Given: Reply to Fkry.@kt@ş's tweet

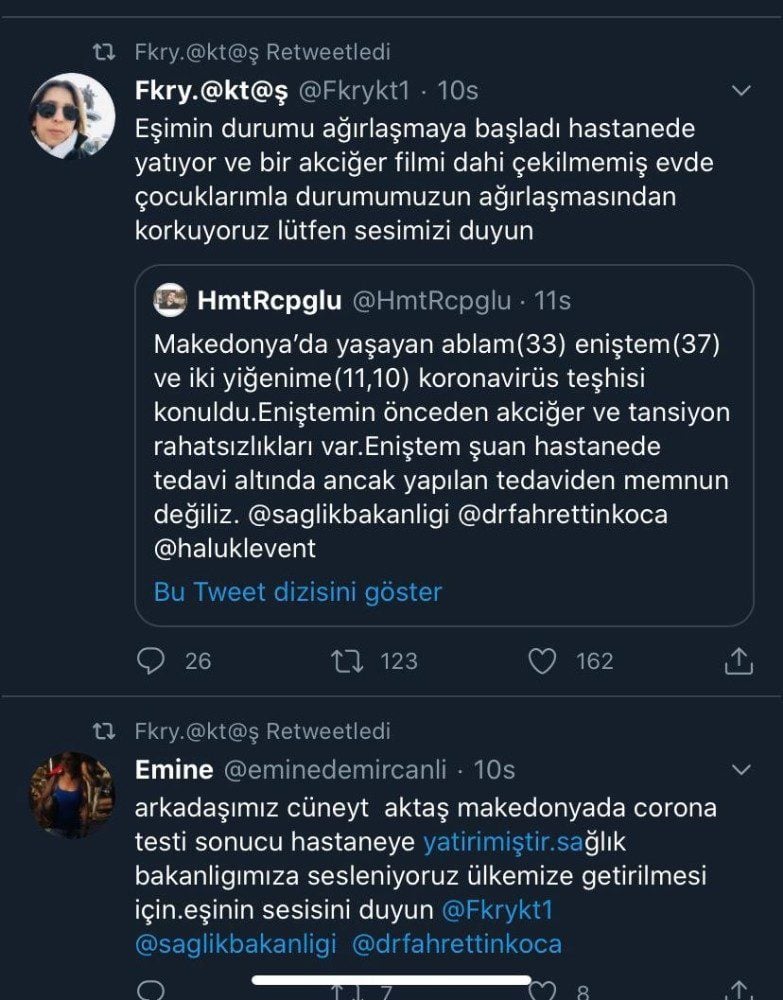Looking at the screenshot, I should click(x=150, y=660).
